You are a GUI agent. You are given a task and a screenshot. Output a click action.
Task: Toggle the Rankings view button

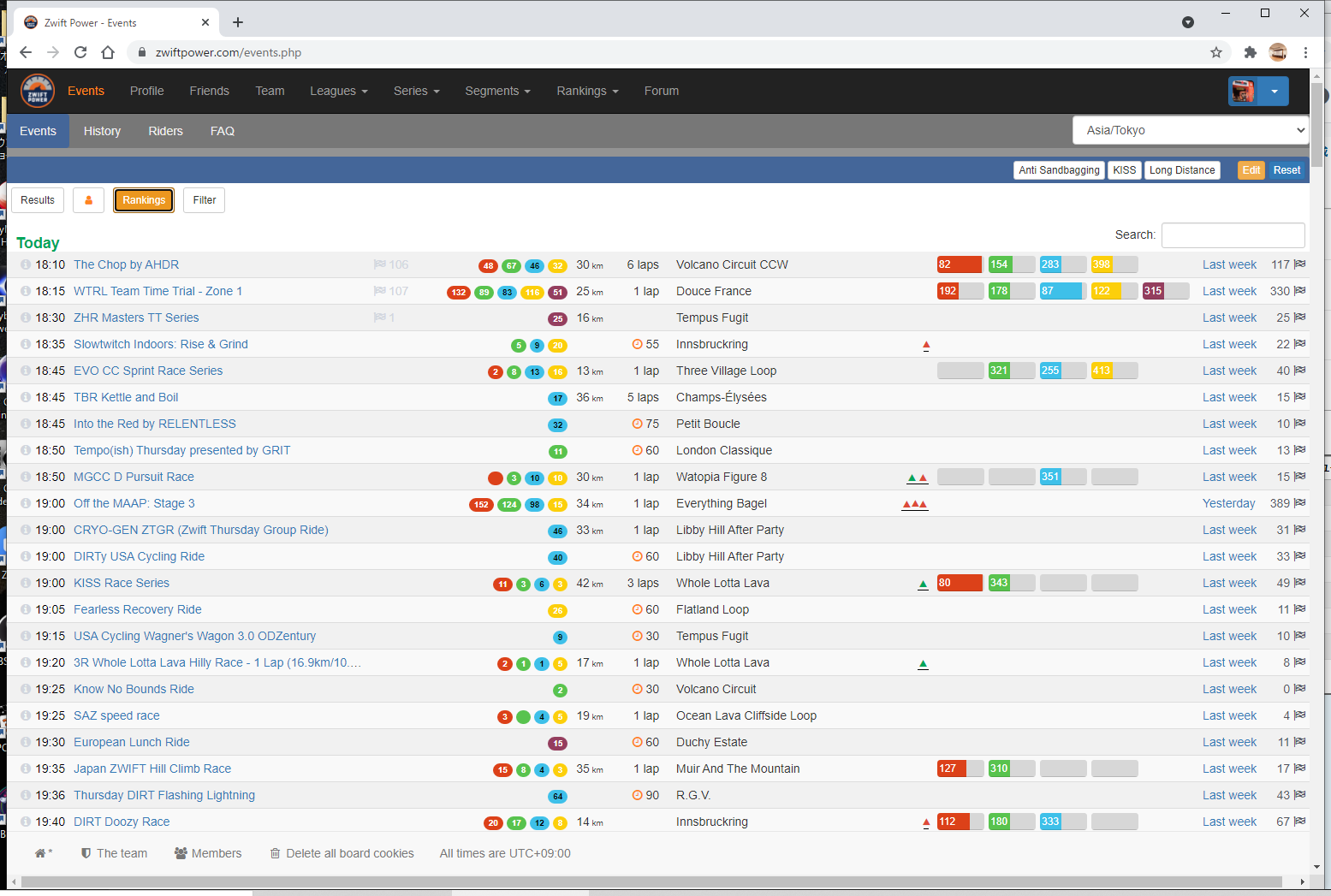[144, 200]
